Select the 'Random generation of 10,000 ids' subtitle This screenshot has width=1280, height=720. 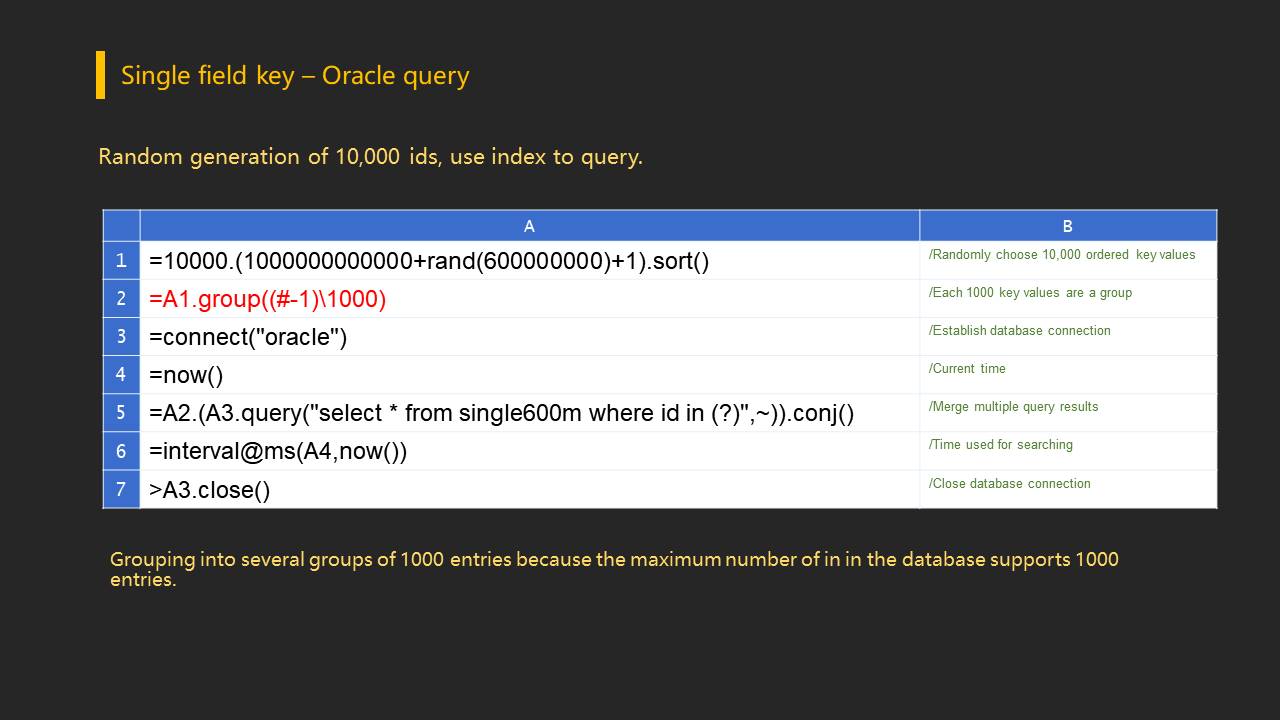coord(370,157)
